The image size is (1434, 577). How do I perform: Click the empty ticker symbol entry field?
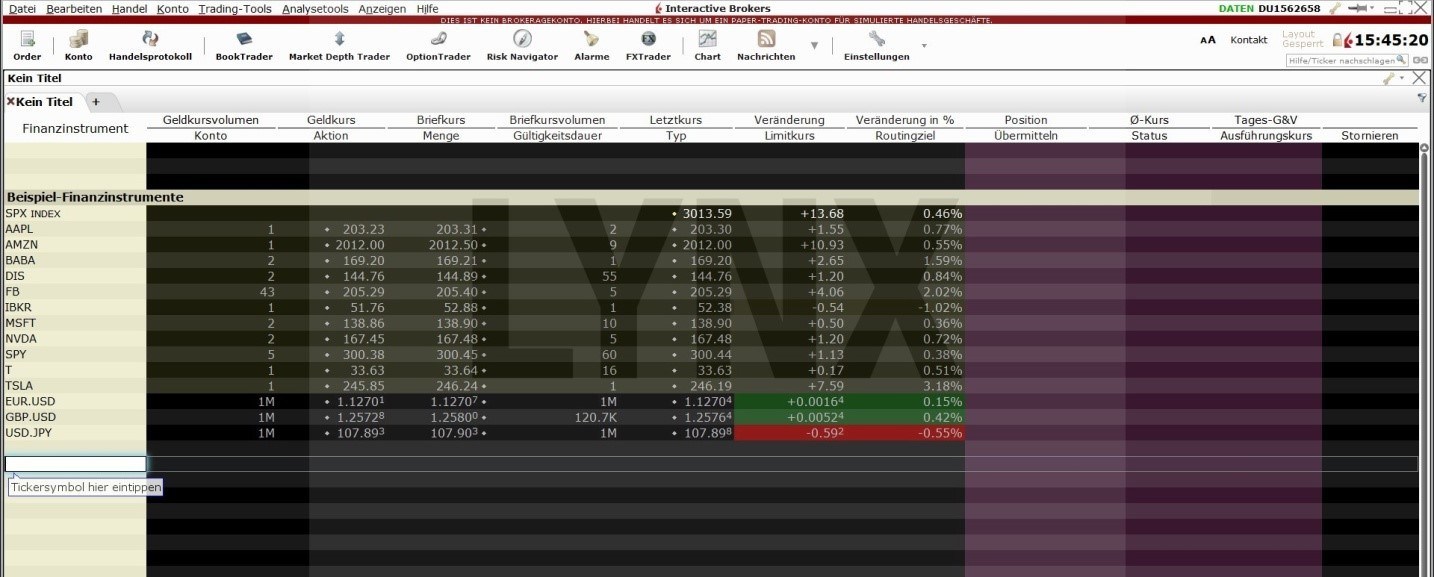click(75, 464)
